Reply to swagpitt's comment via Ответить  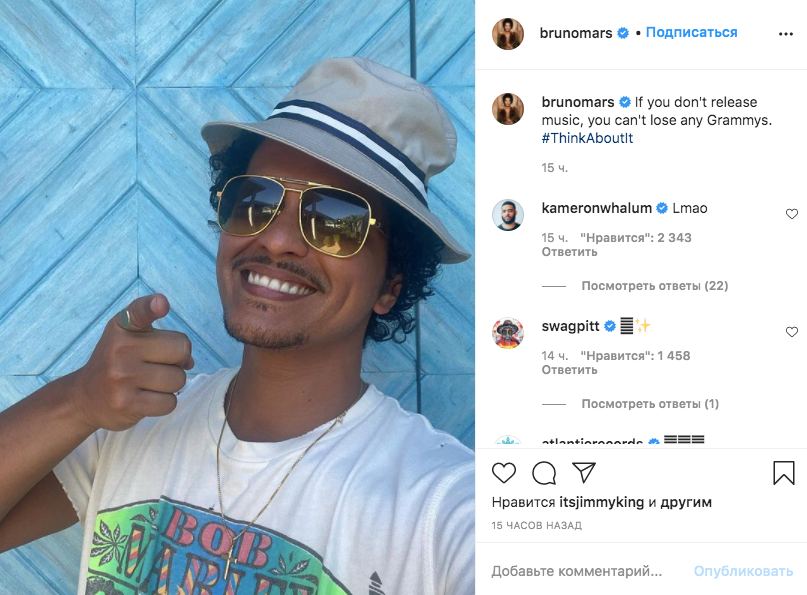pyautogui.click(x=569, y=370)
